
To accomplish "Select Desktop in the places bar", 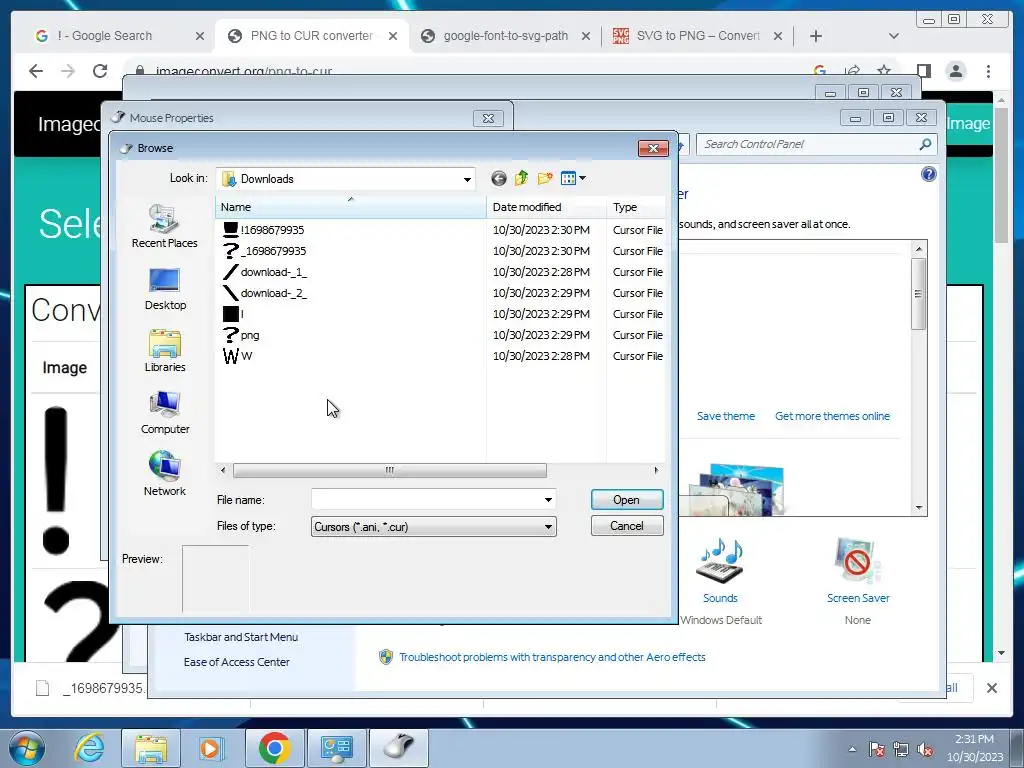I will coord(165,289).
